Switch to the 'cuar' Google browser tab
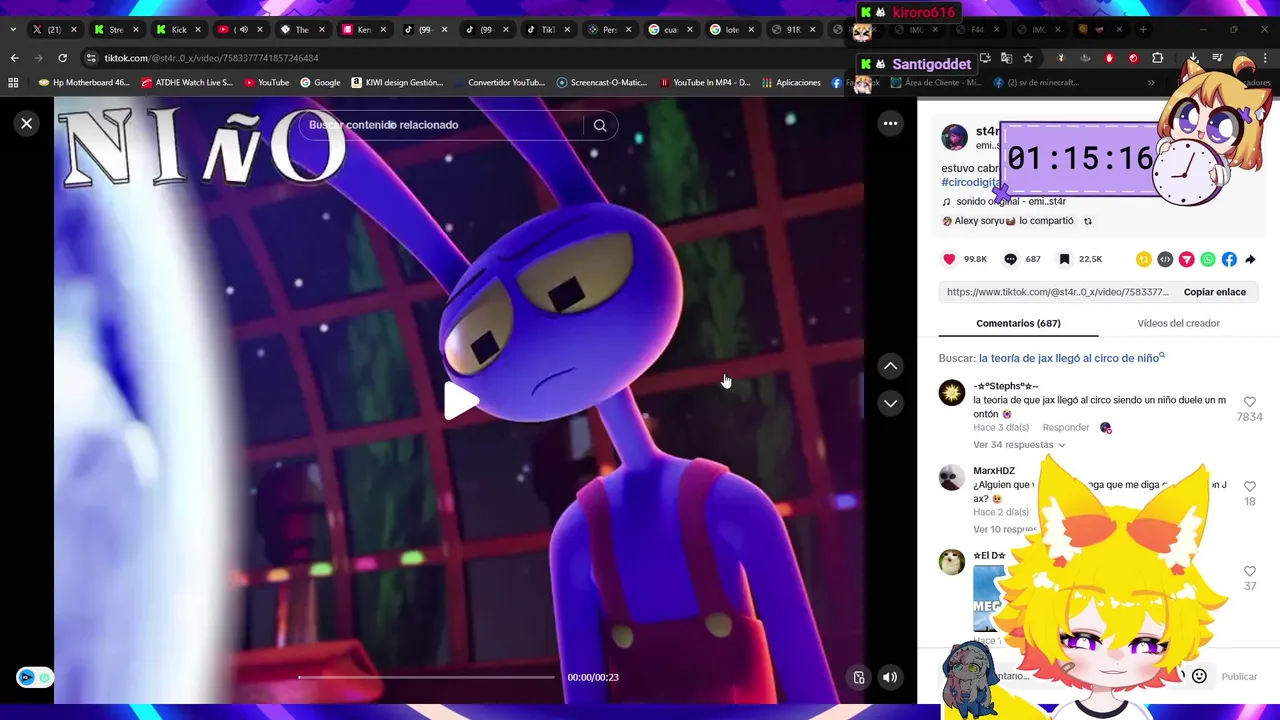Viewport: 1280px width, 720px height. 671,30
